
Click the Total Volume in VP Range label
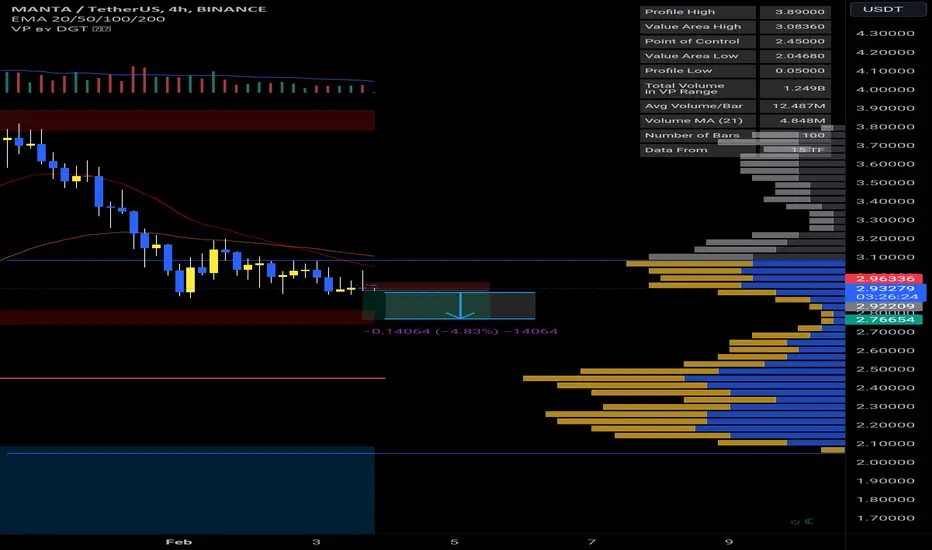[698, 89]
